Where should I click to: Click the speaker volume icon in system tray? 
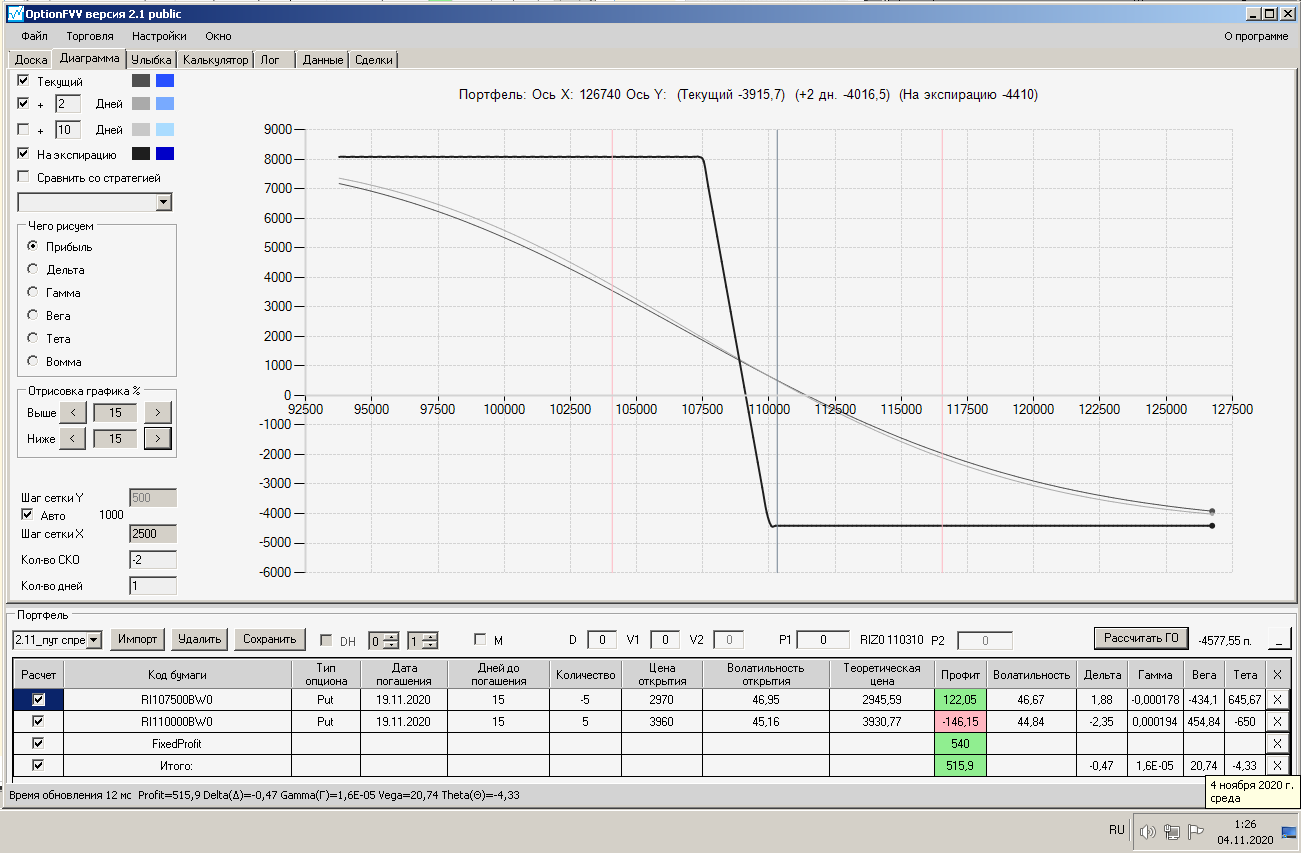tap(1148, 831)
